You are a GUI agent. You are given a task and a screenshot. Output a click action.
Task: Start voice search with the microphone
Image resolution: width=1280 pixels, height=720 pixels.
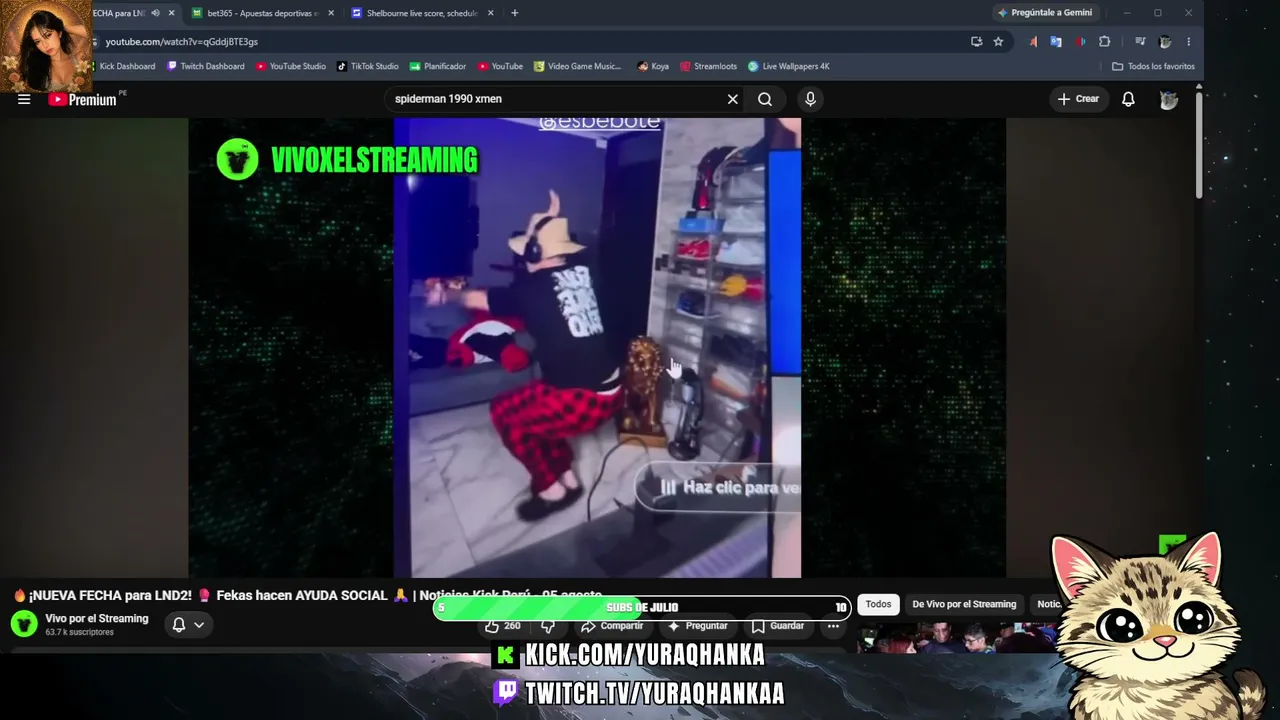[x=810, y=99]
